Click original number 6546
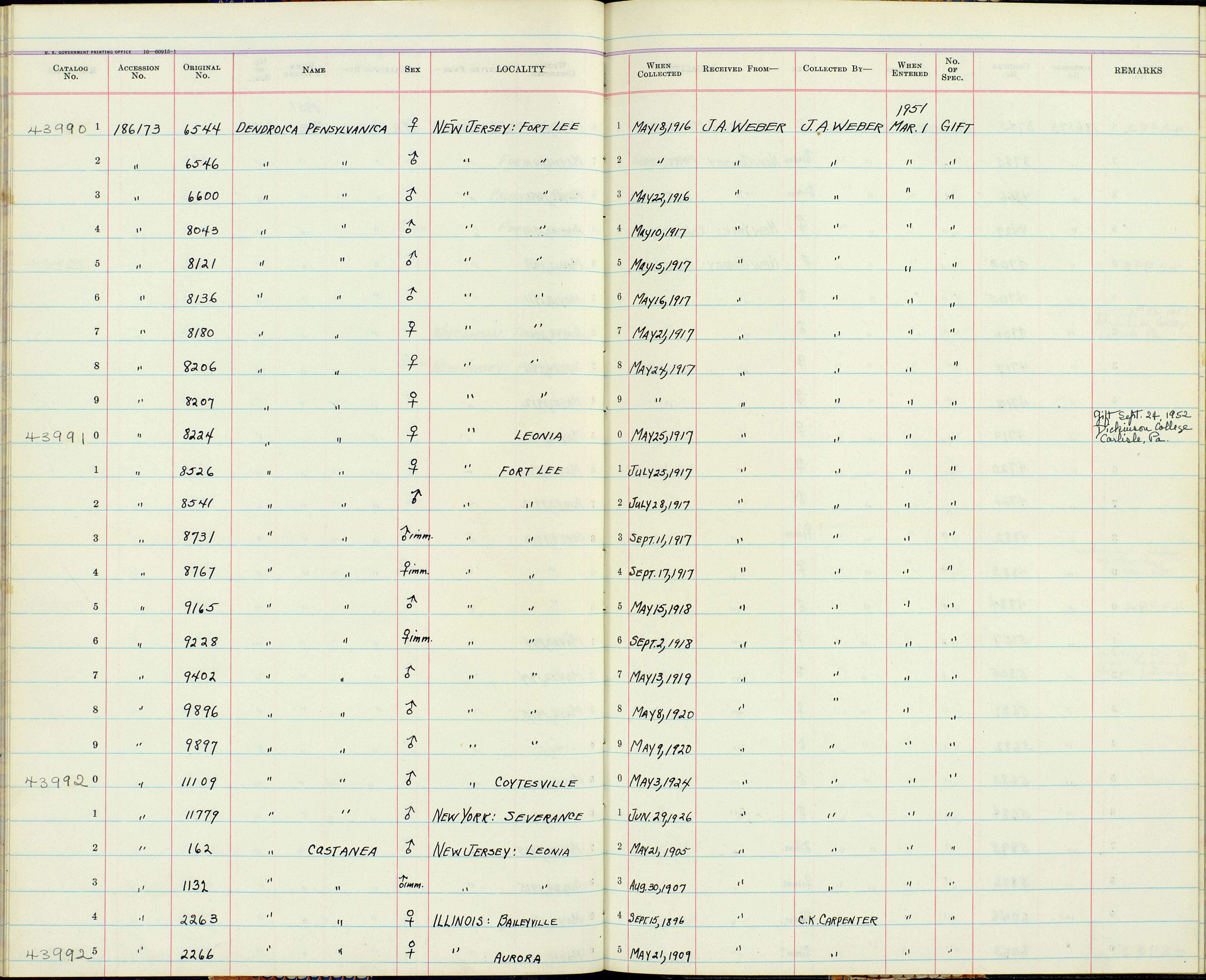1206x980 pixels. [x=201, y=164]
